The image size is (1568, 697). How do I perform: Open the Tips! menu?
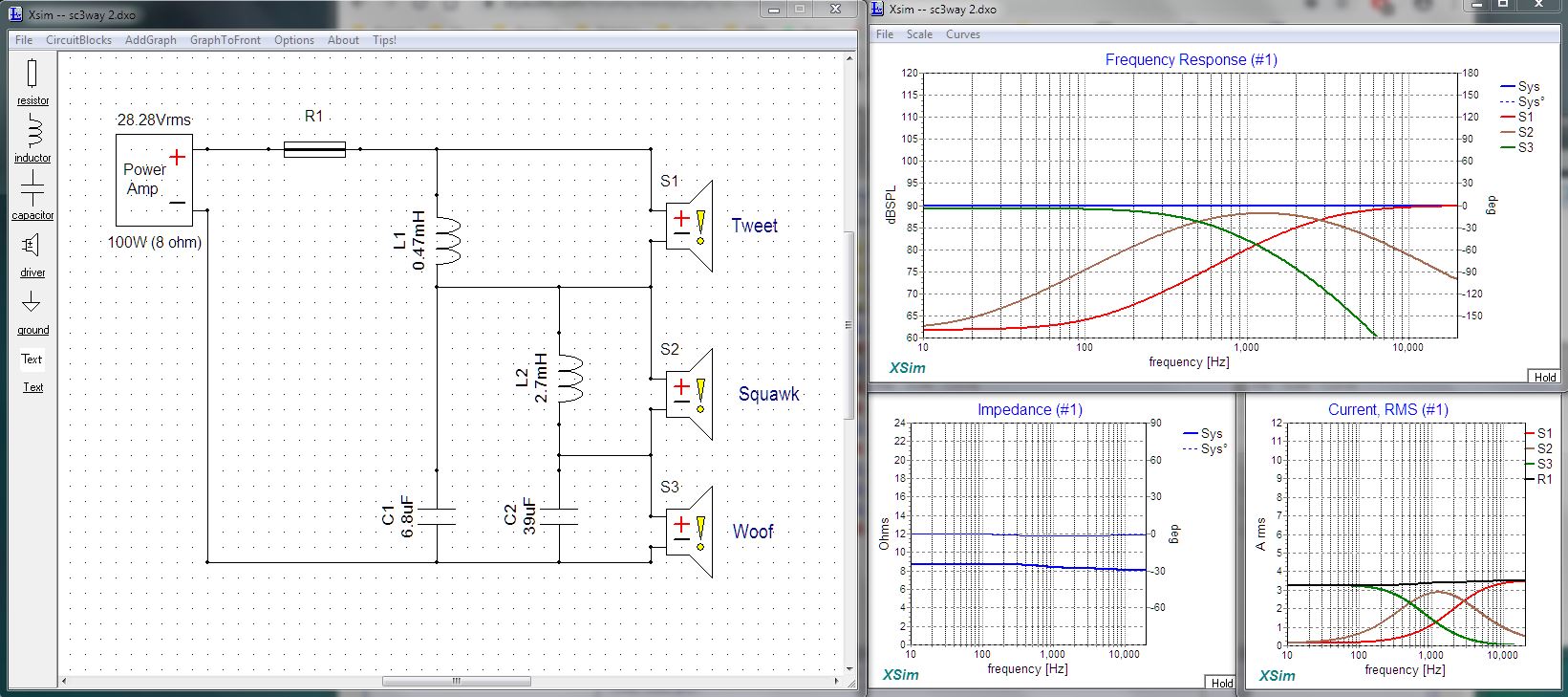[x=384, y=40]
